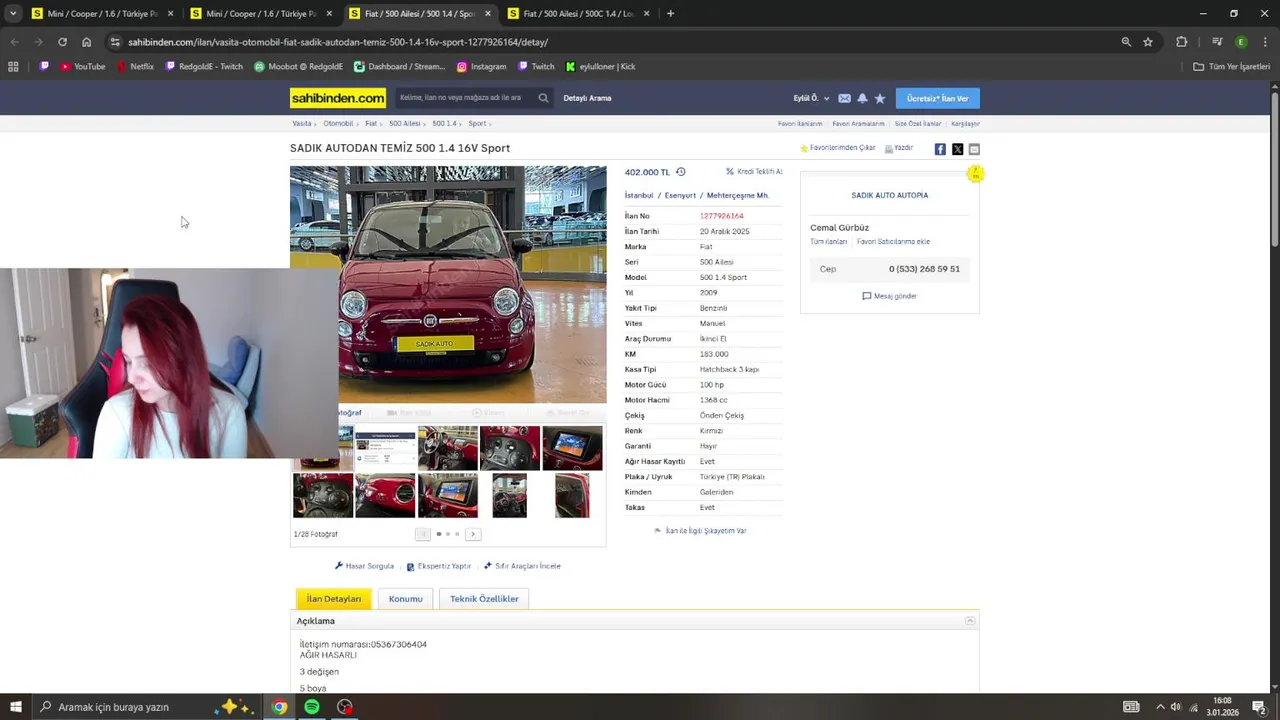The height and width of the screenshot is (720, 1280).
Task: View site information icon in address bar
Action: click(x=115, y=42)
